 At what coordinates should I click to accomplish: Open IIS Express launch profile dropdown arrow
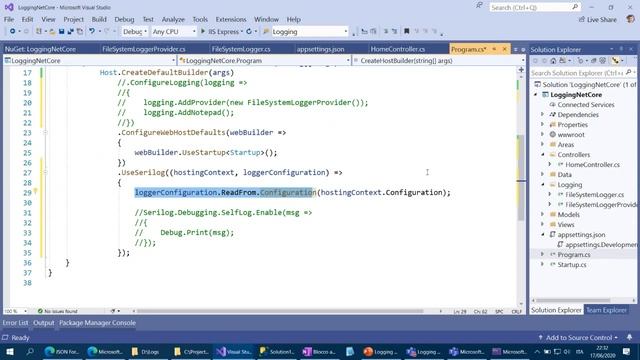(x=242, y=31)
